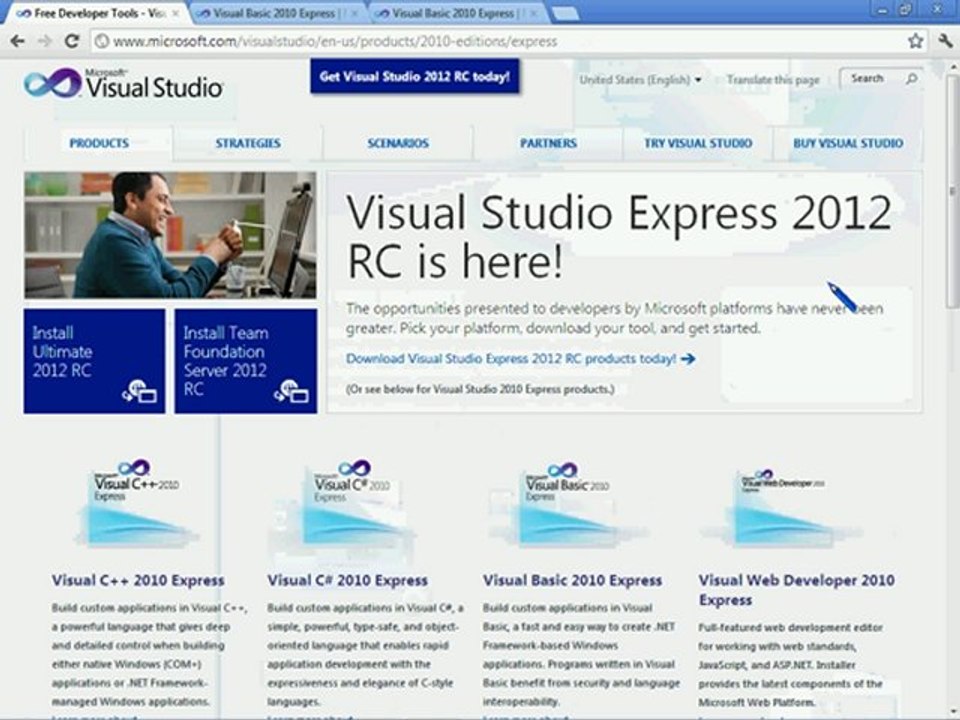Open the United States (English) dropdown
This screenshot has height=720, width=960.
(640, 80)
